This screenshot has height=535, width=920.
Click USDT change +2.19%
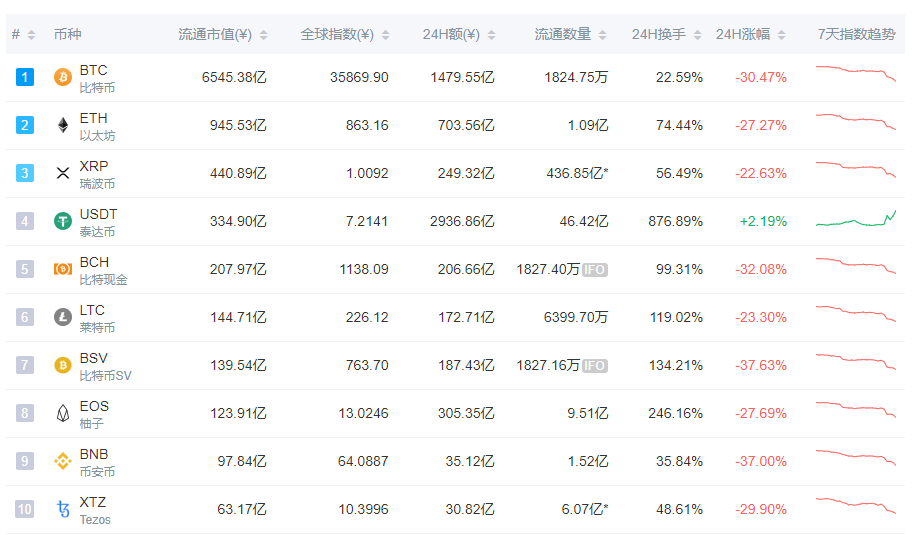(x=763, y=222)
